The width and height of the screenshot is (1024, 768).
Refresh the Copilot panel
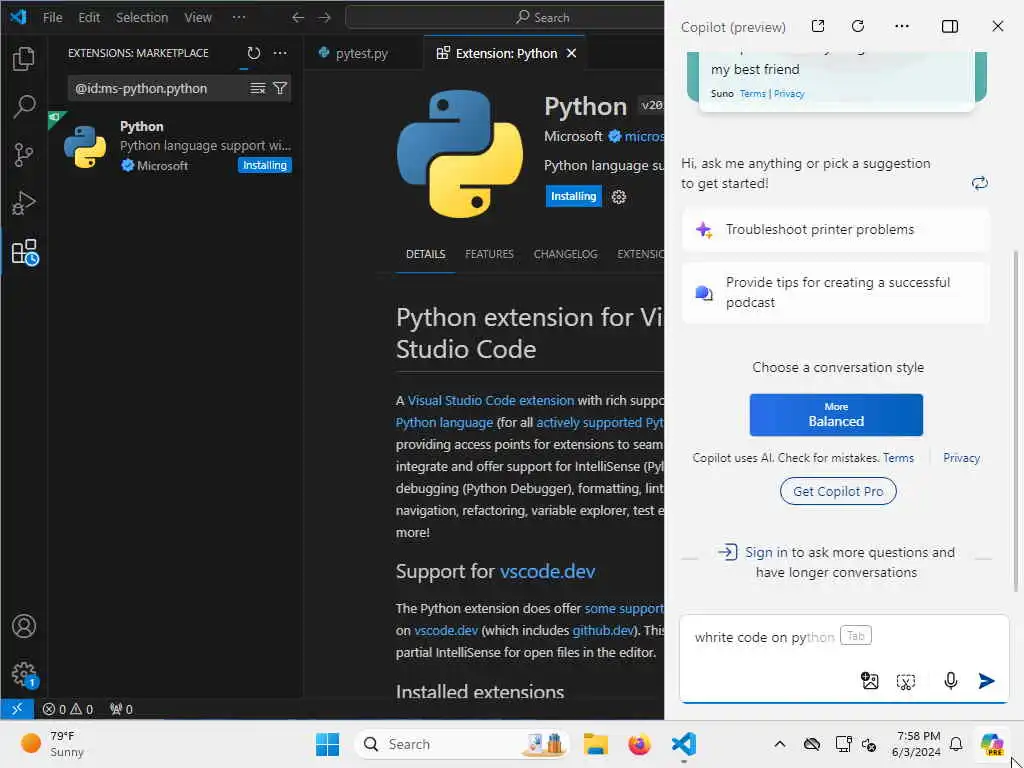[858, 26]
